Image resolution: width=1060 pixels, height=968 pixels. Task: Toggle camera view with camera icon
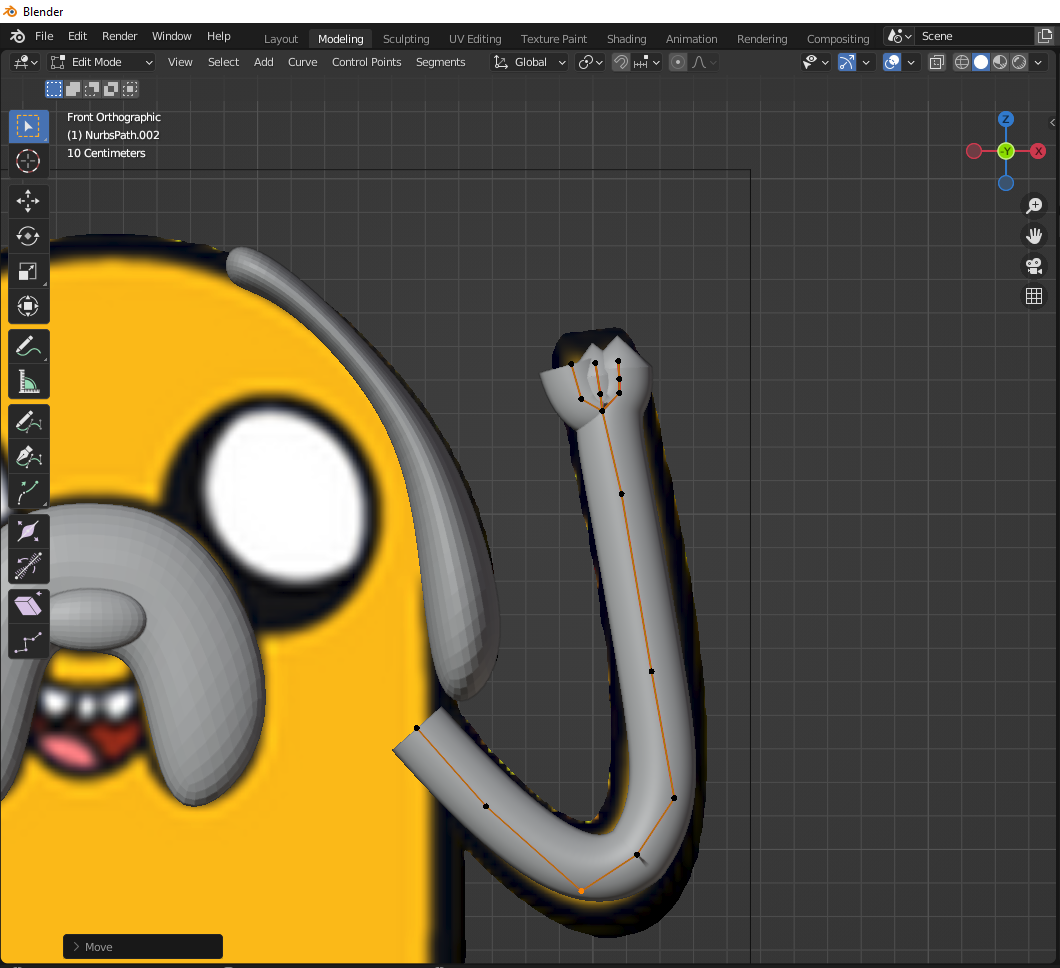1034,266
